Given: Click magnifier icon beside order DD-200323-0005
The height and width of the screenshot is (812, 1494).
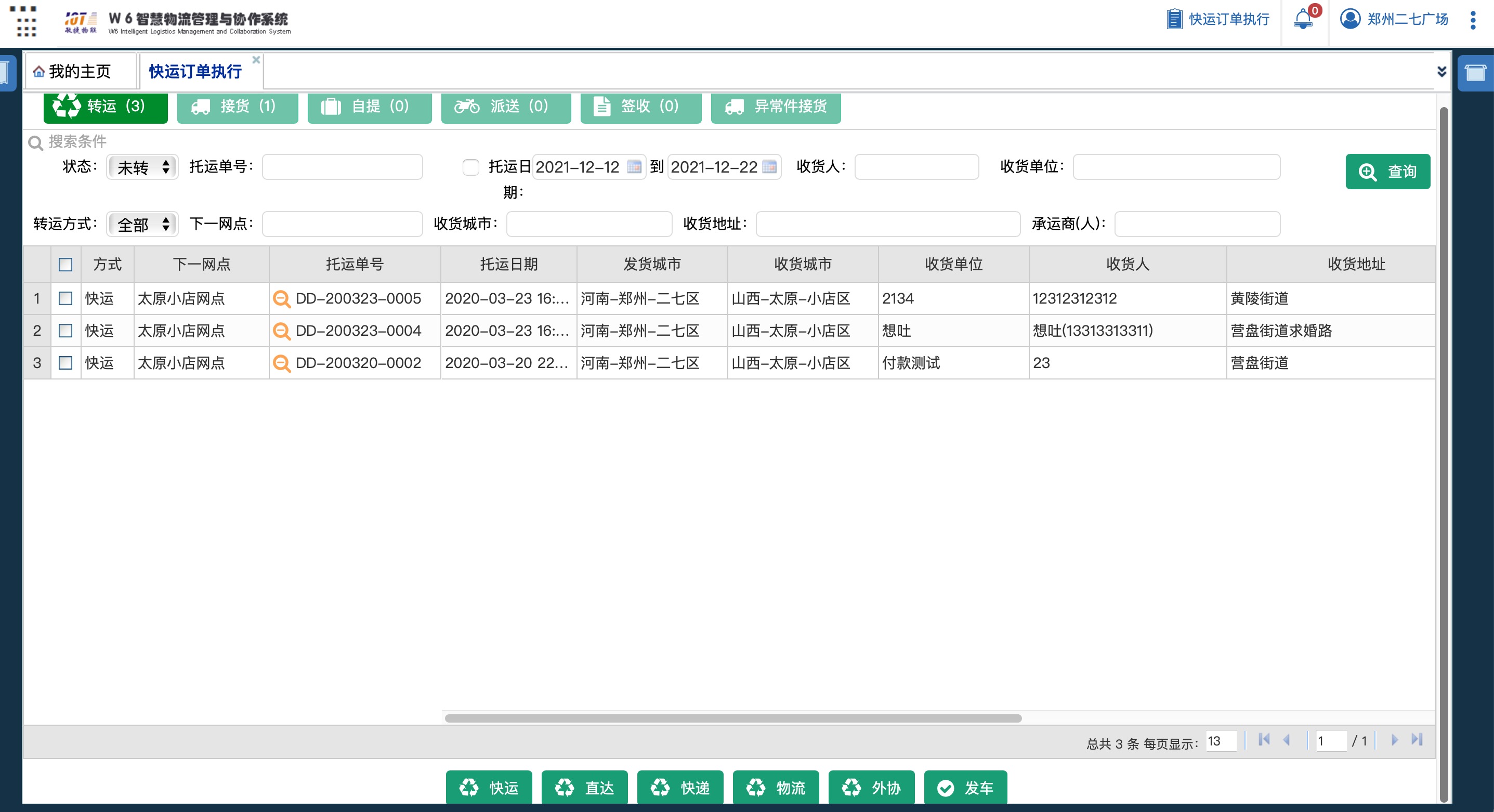Looking at the screenshot, I should (x=281, y=299).
